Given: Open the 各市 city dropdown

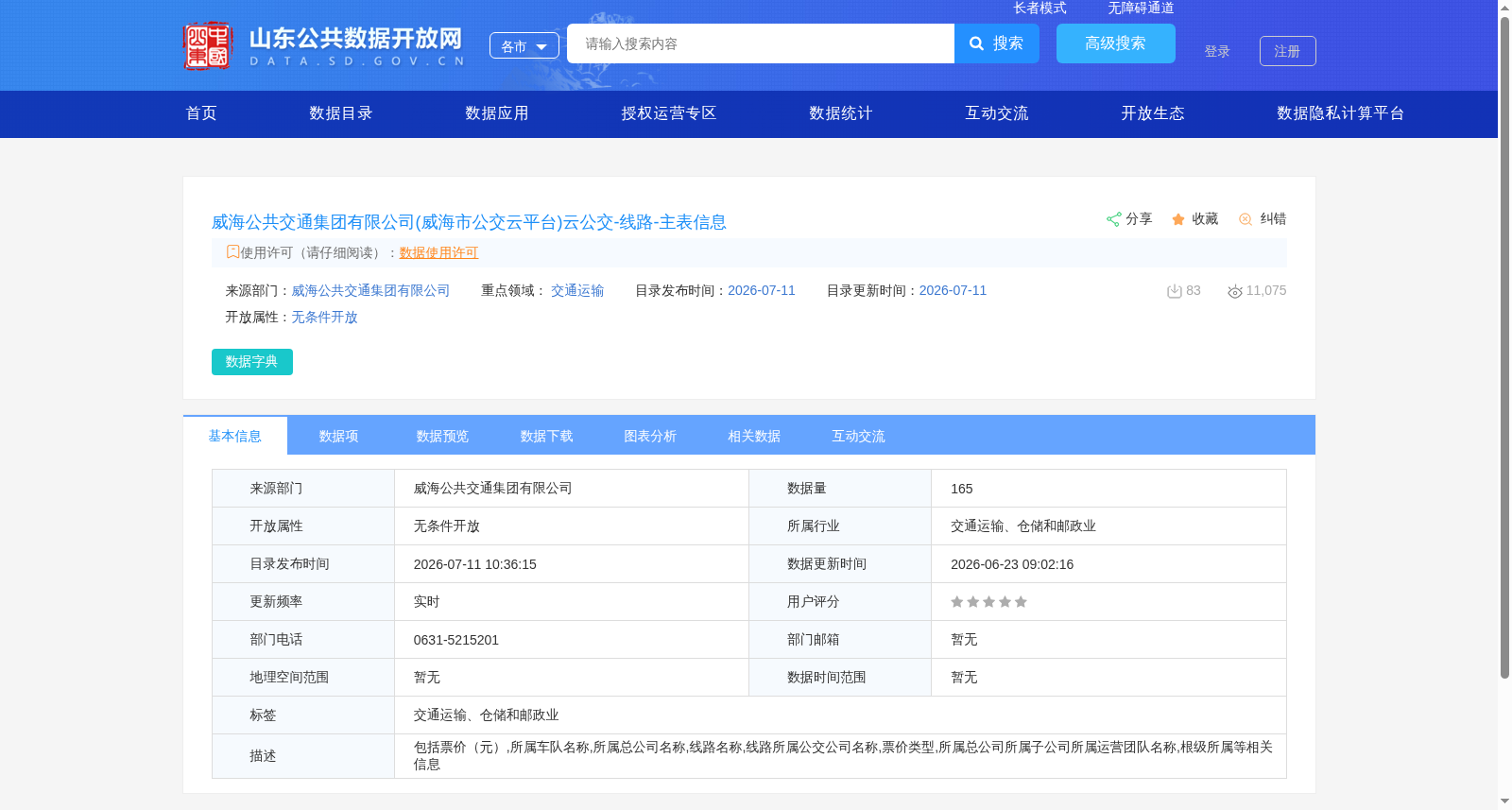Looking at the screenshot, I should [x=524, y=45].
